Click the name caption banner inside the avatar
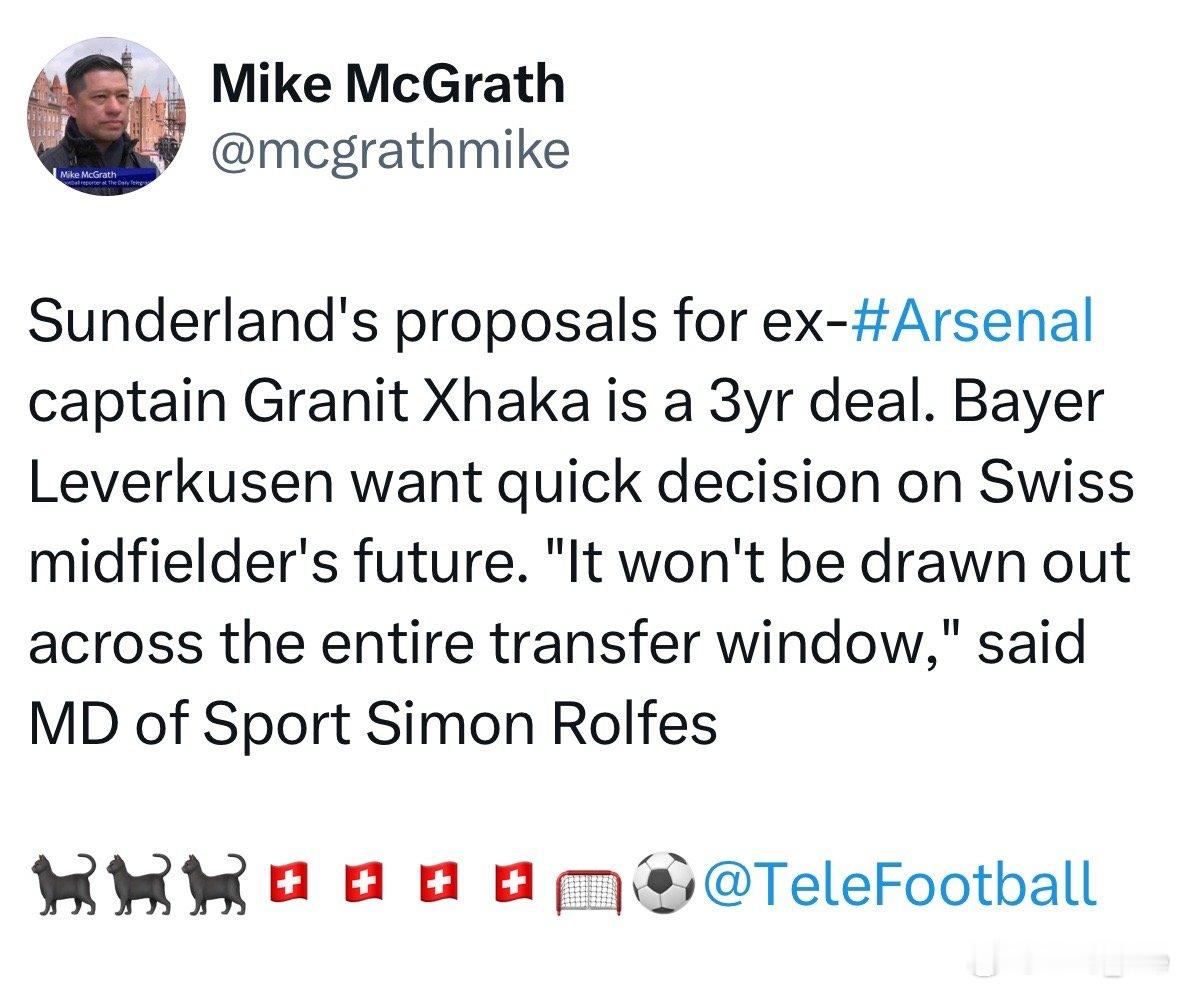The image size is (1179, 989). (x=107, y=177)
